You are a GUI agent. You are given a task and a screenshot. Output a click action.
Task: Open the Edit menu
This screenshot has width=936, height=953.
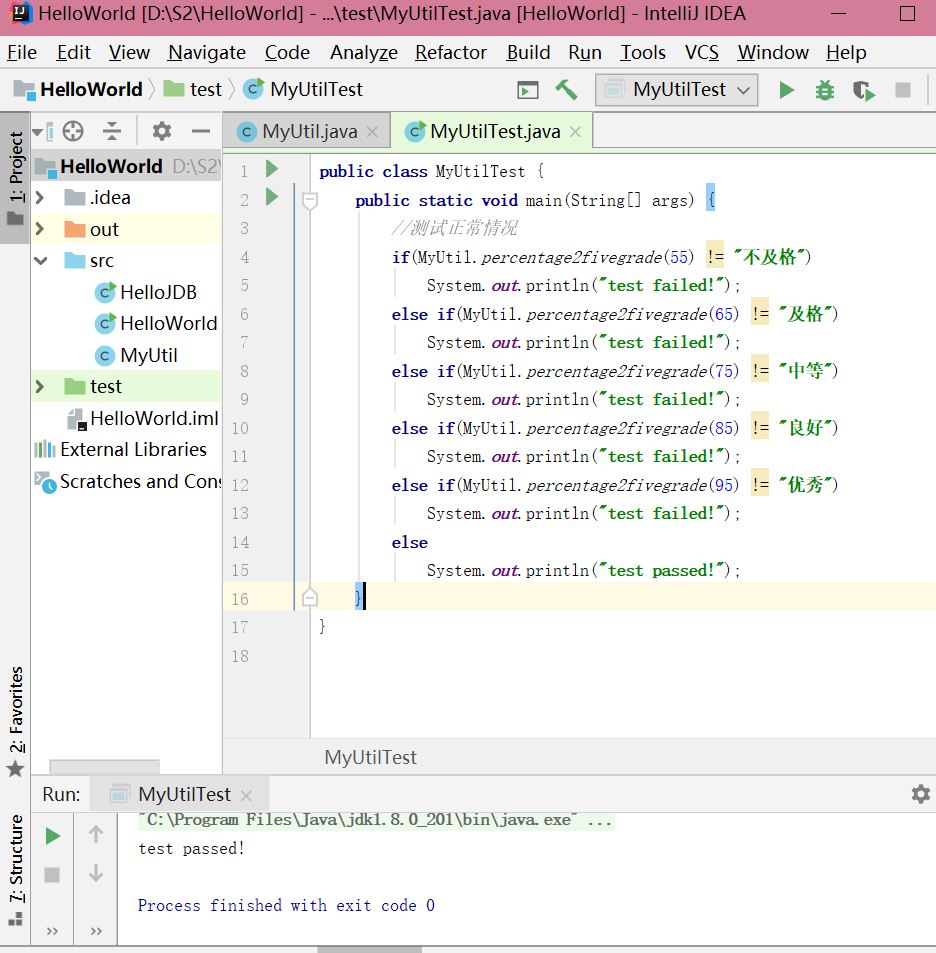(x=74, y=53)
